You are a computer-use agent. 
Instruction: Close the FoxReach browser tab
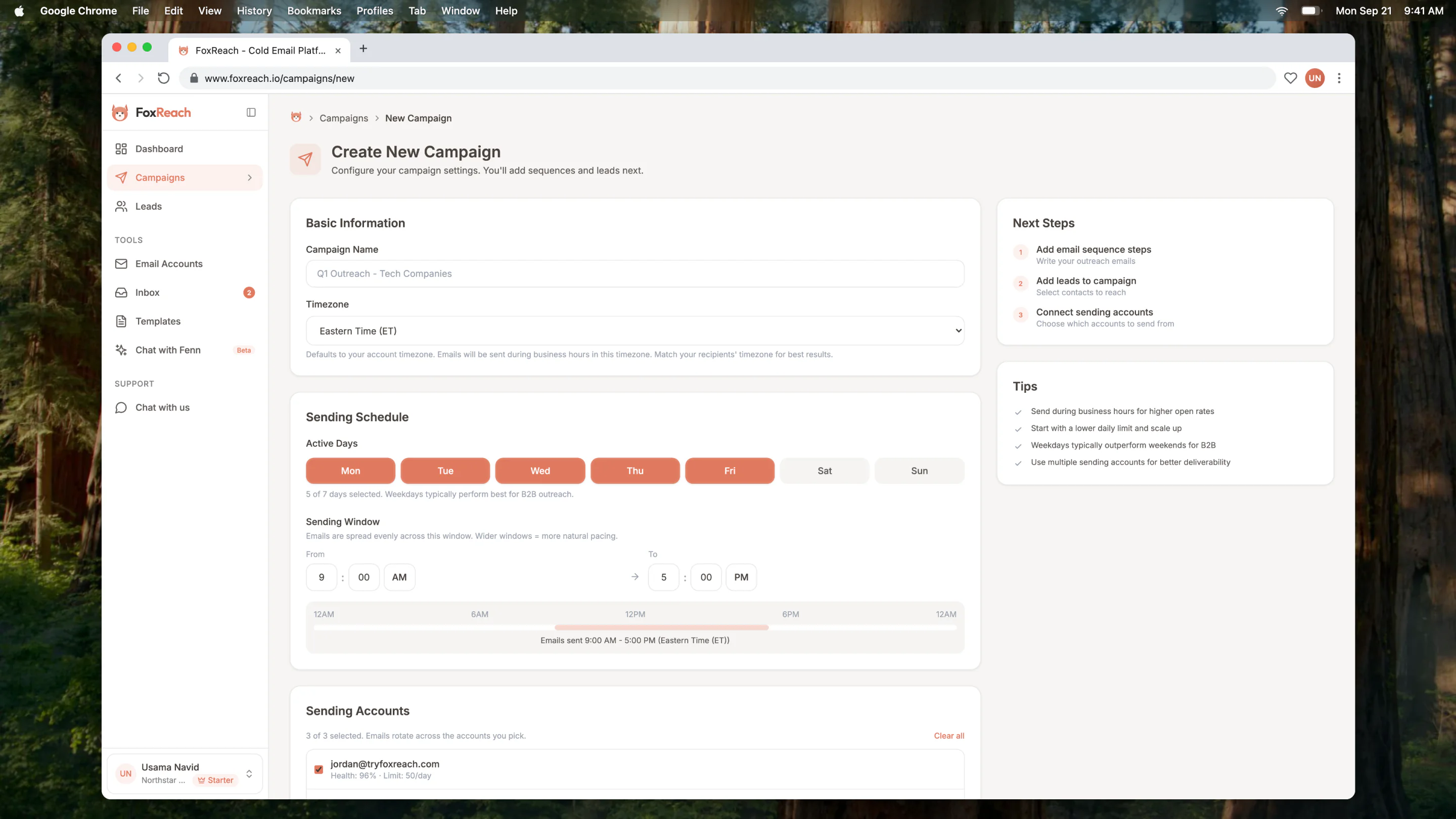tap(338, 51)
